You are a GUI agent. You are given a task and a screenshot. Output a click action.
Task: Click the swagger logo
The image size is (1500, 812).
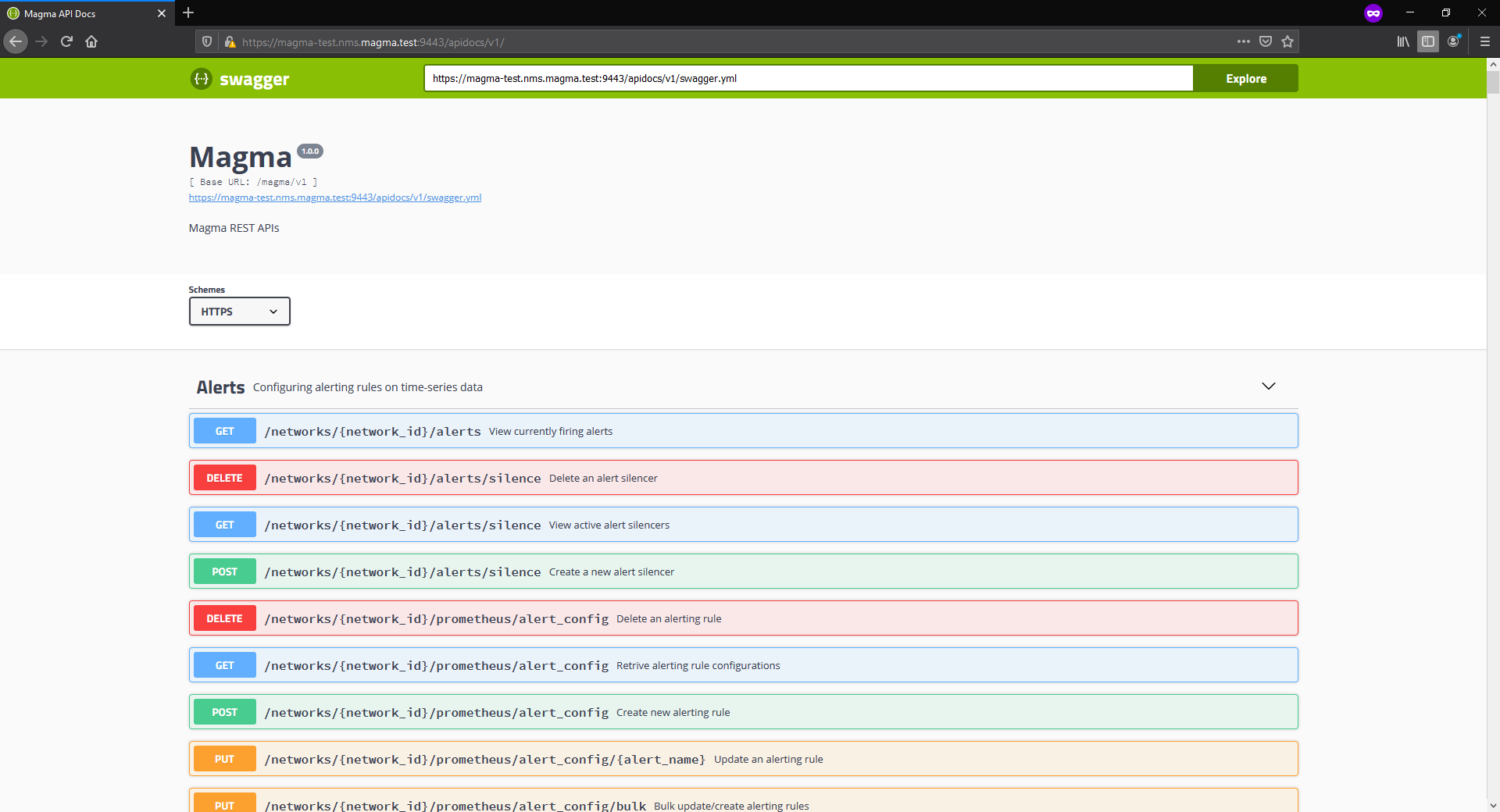pos(240,79)
